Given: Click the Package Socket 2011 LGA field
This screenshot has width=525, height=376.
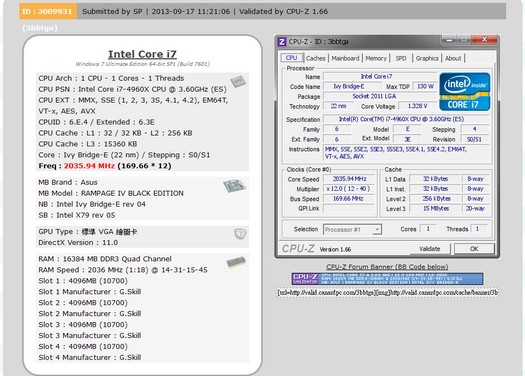Looking at the screenshot, I should coord(380,96).
